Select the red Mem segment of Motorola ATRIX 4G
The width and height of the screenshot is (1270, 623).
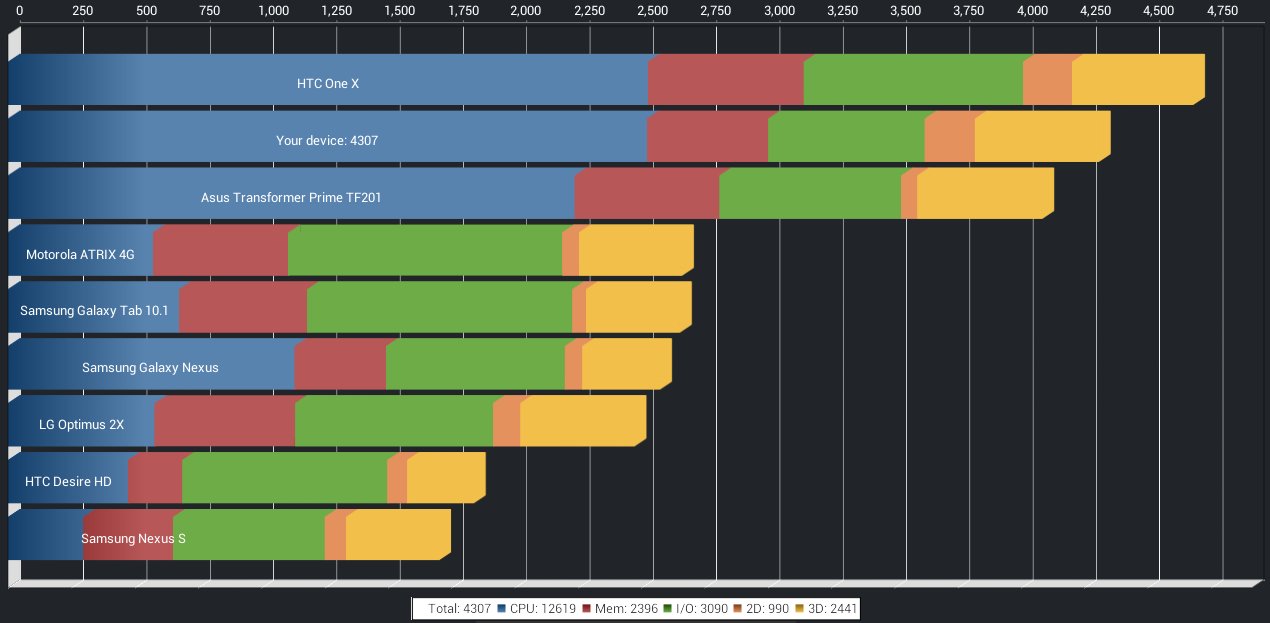[x=220, y=251]
